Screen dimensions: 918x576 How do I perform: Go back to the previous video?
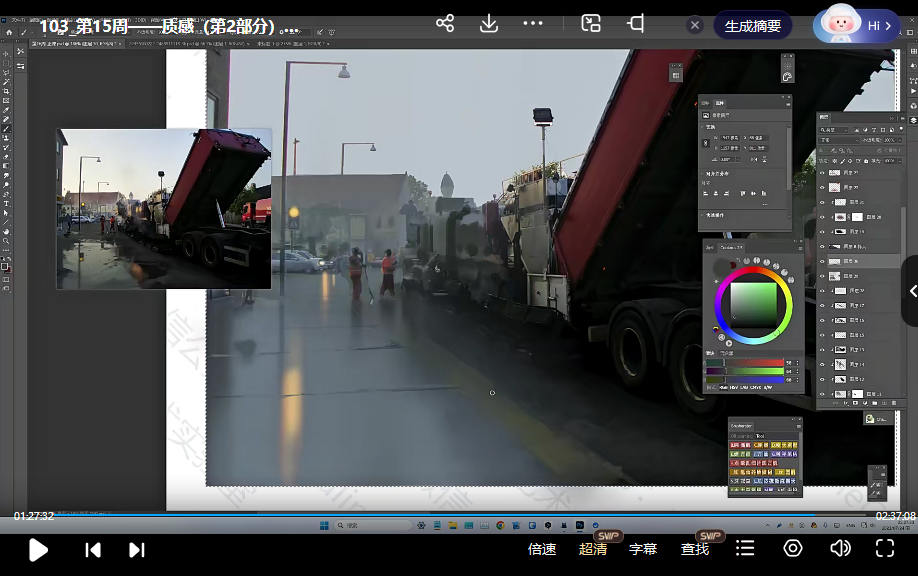[x=93, y=549]
